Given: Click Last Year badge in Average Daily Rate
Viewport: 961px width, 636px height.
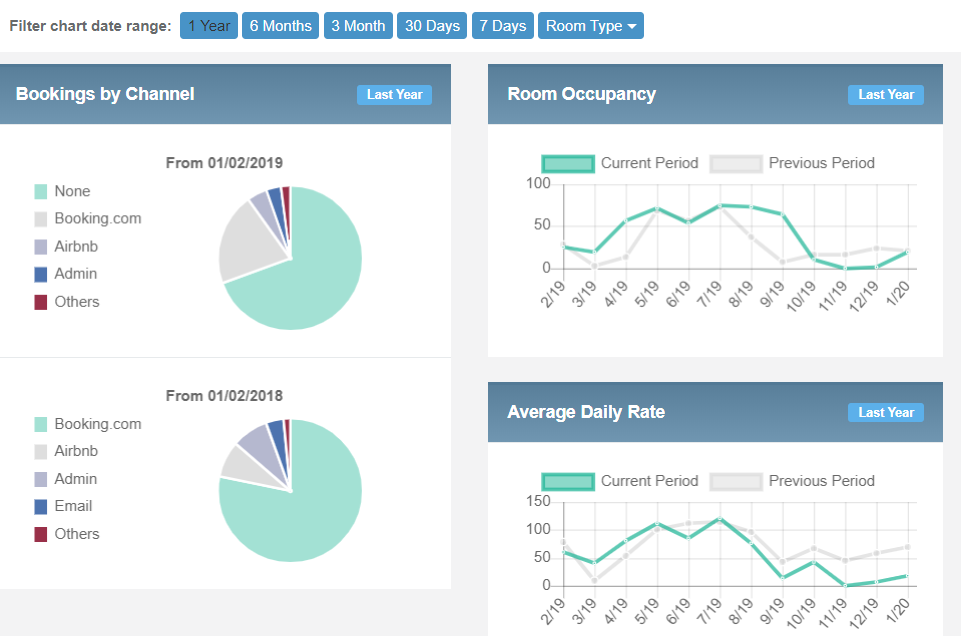Looking at the screenshot, I should click(886, 412).
